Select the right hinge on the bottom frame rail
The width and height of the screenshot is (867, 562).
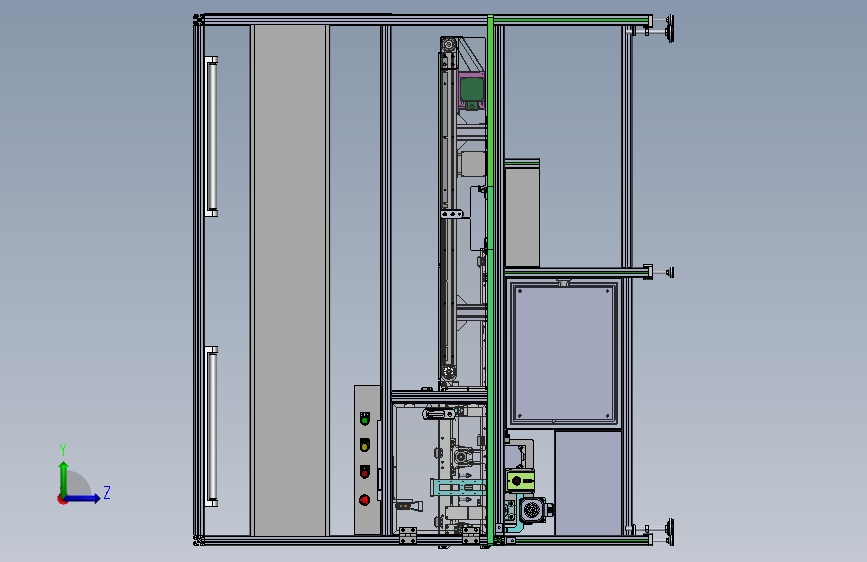[471, 535]
